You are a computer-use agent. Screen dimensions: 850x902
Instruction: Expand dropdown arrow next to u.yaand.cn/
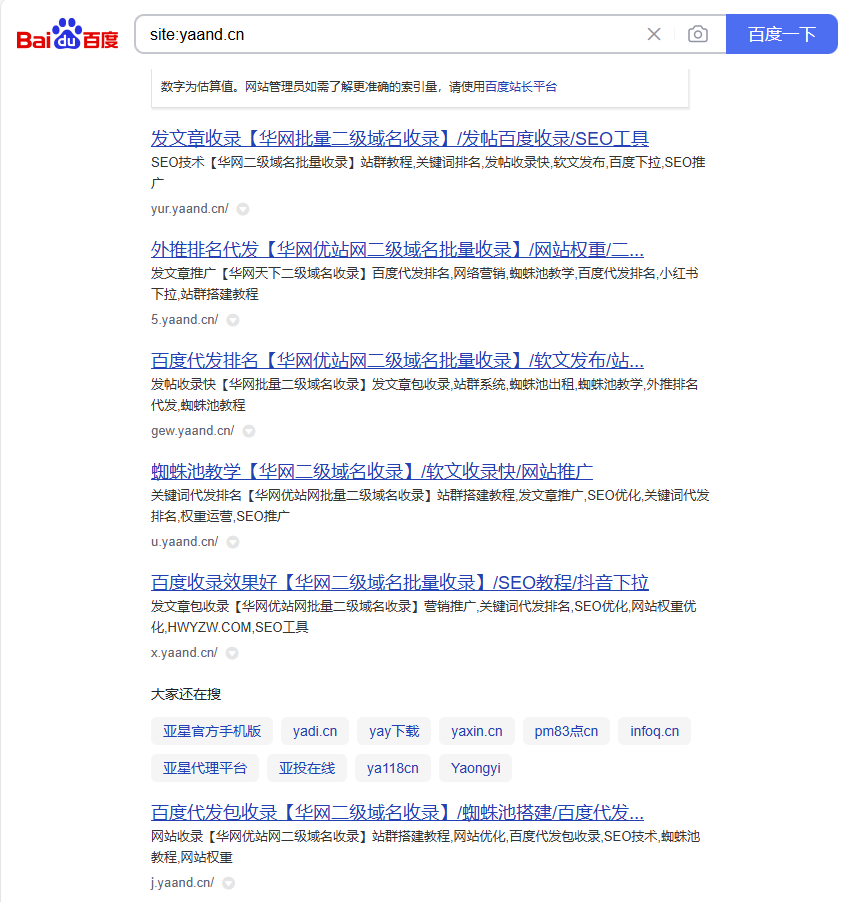(233, 542)
